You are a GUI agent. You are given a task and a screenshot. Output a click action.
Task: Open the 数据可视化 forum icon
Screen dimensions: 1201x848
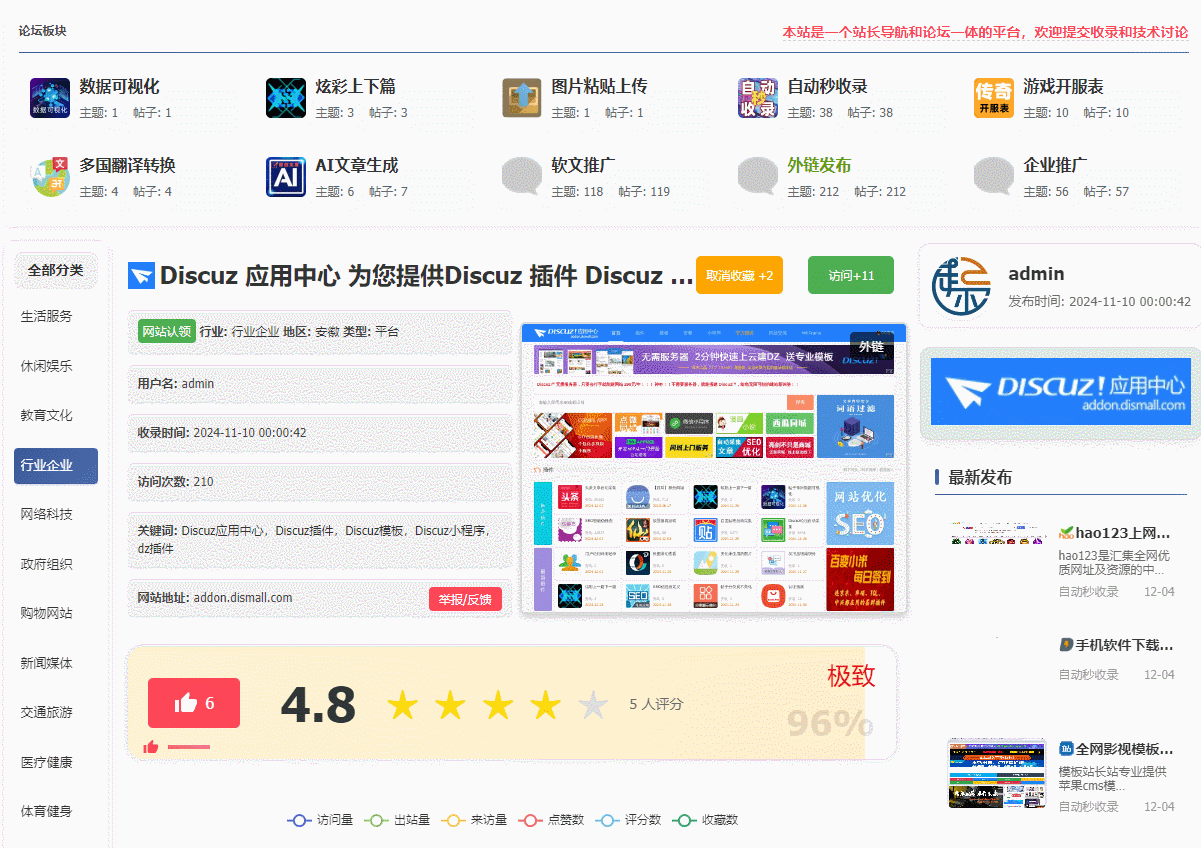[50, 98]
